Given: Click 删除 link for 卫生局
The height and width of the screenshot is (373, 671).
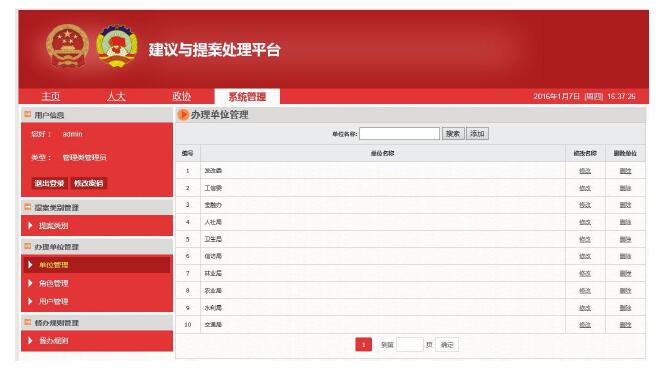Looking at the screenshot, I should point(625,239).
